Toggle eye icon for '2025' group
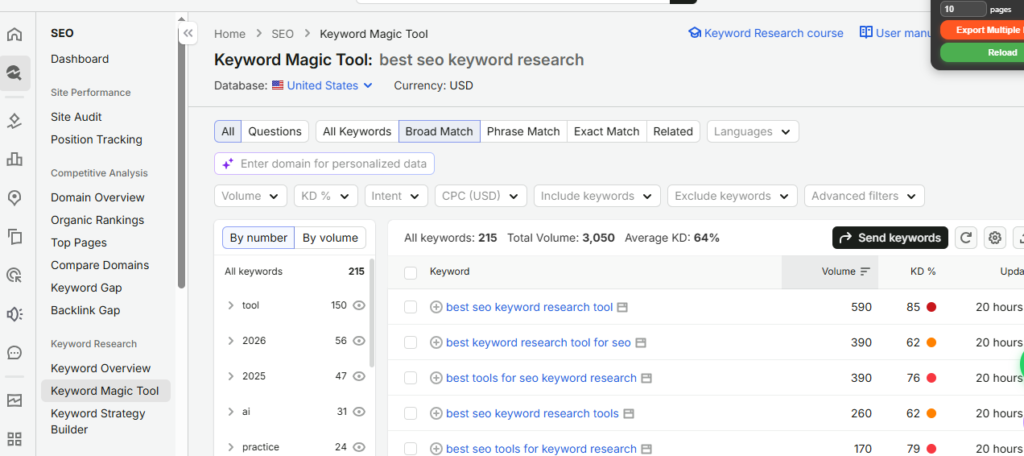1024x456 pixels. [359, 376]
